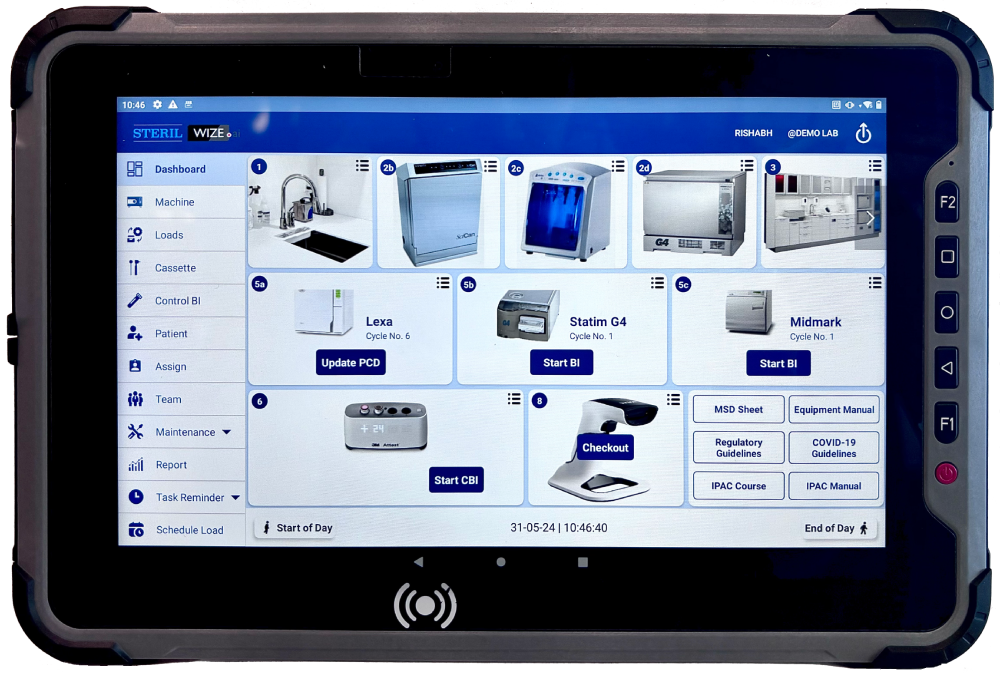Screen dimensions: 1000x677
Task: Select Schedule Load in the sidebar
Action: (189, 530)
